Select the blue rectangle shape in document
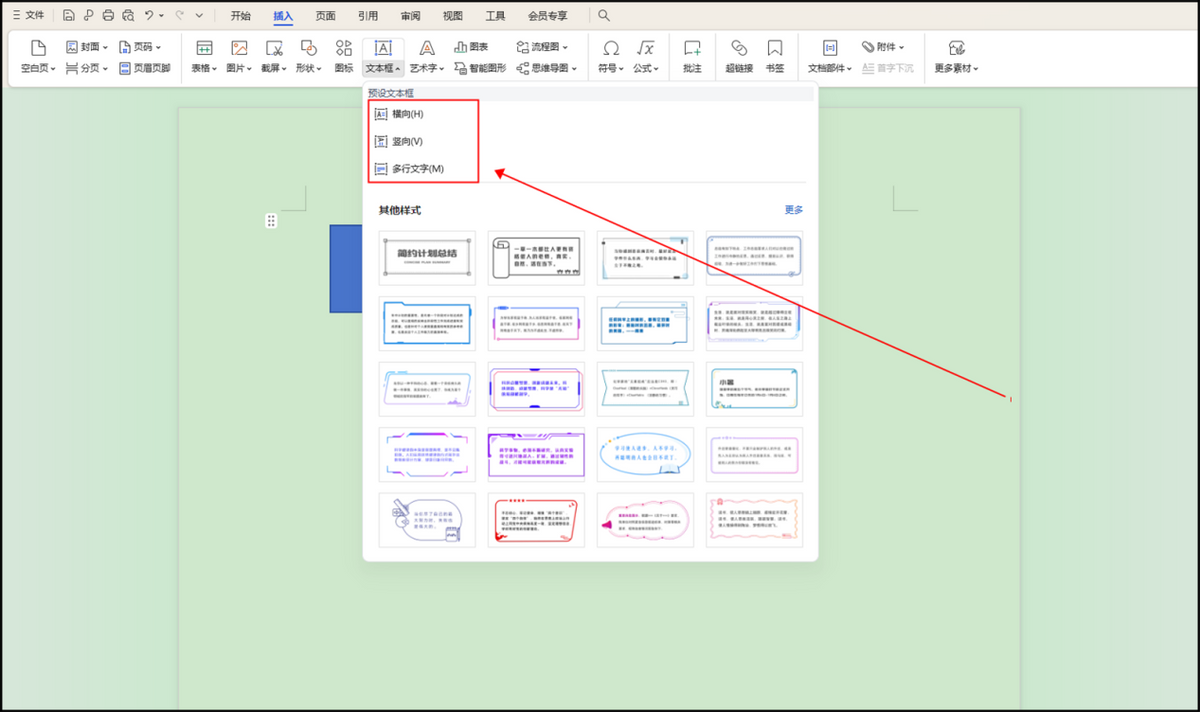 tap(346, 268)
